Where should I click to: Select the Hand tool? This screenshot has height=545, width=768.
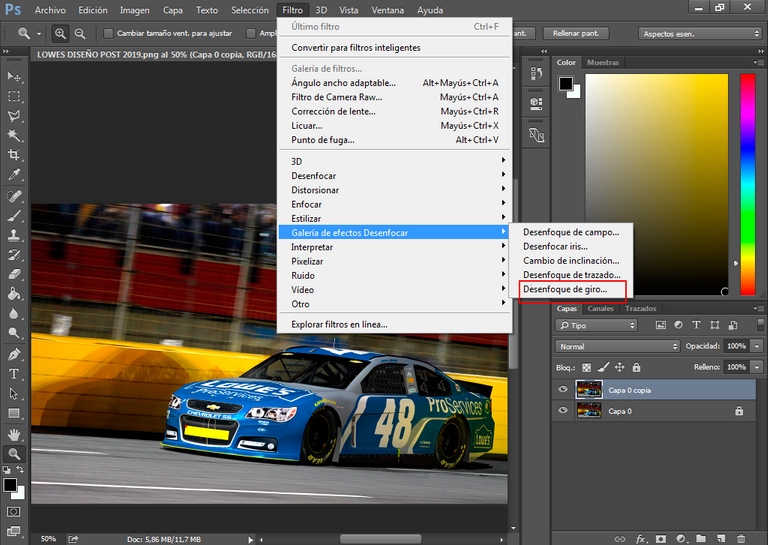pos(14,434)
